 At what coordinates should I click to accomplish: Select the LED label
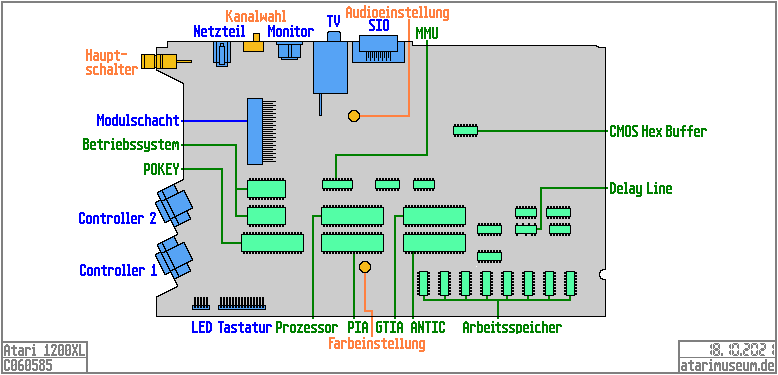(202, 327)
